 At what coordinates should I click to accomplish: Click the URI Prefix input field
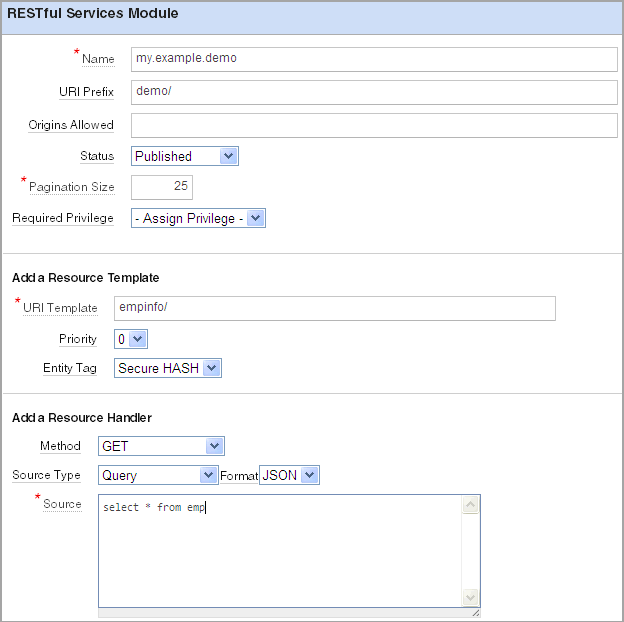click(374, 92)
